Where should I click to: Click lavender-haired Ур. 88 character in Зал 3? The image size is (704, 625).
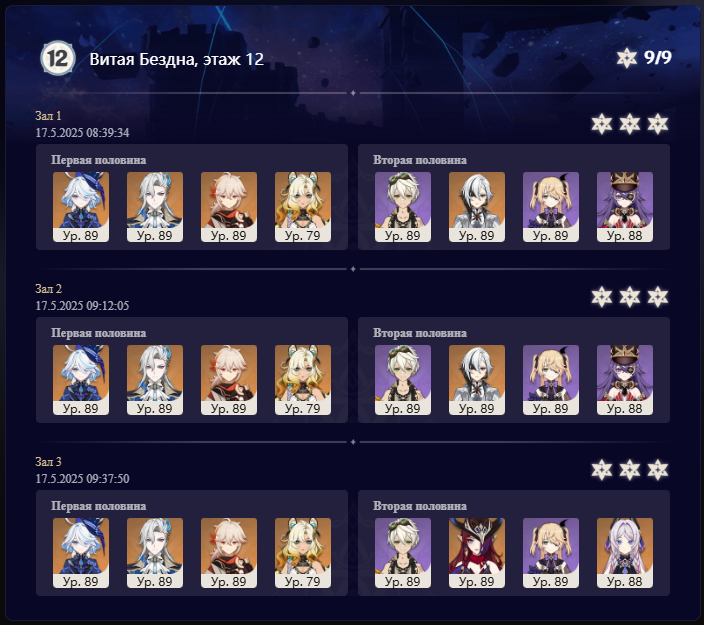click(x=625, y=553)
